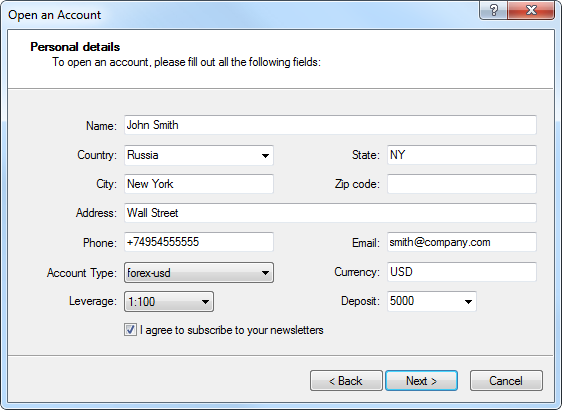Go back with the < Back button
Image resolution: width=562 pixels, height=410 pixels.
click(346, 381)
